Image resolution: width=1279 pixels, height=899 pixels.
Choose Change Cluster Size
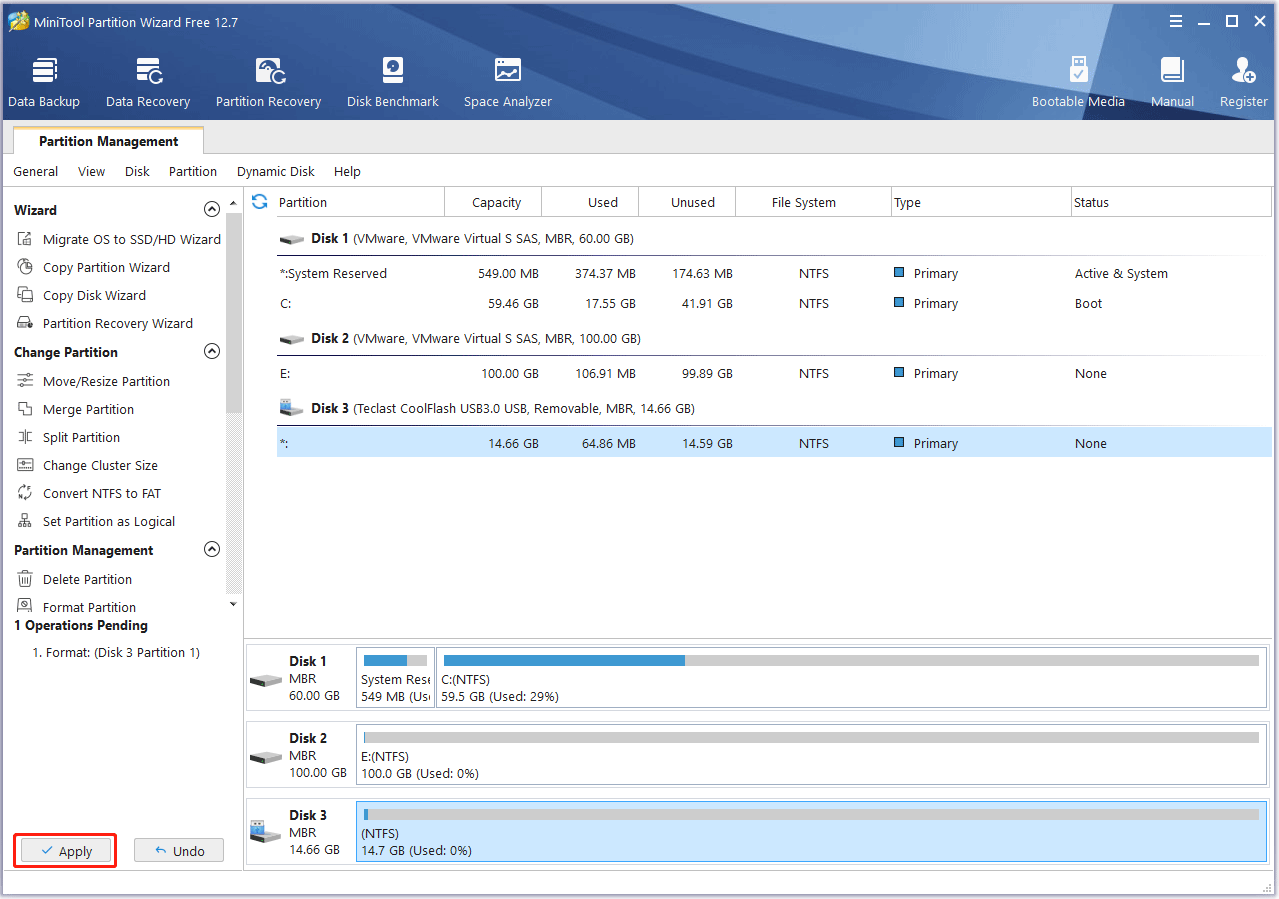click(x=88, y=465)
